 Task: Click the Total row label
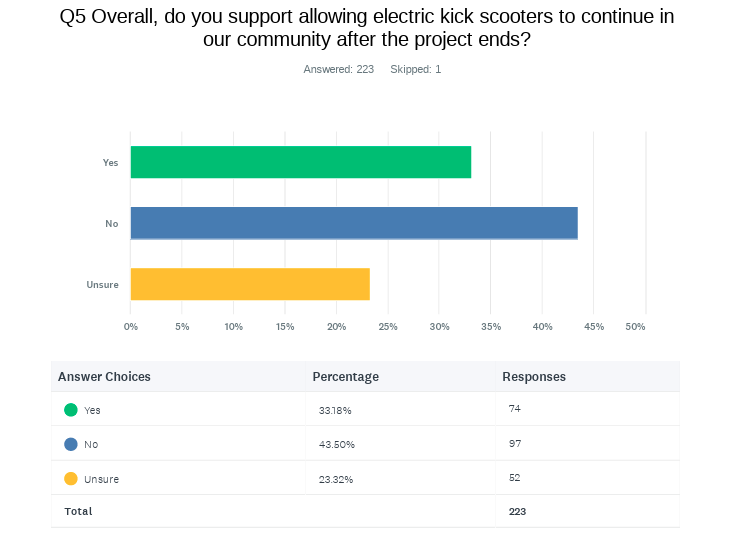click(x=78, y=511)
